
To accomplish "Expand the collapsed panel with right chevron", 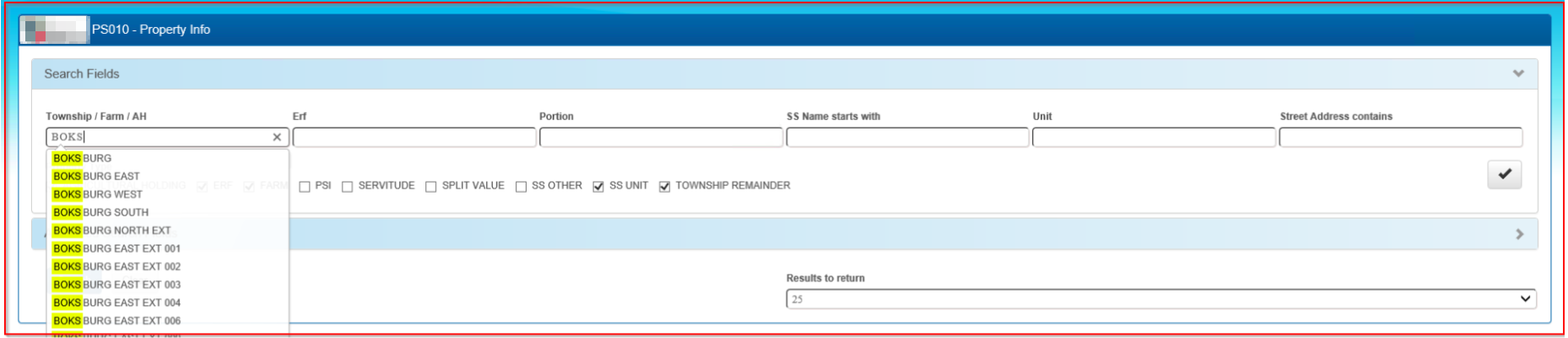I will point(1519,234).
